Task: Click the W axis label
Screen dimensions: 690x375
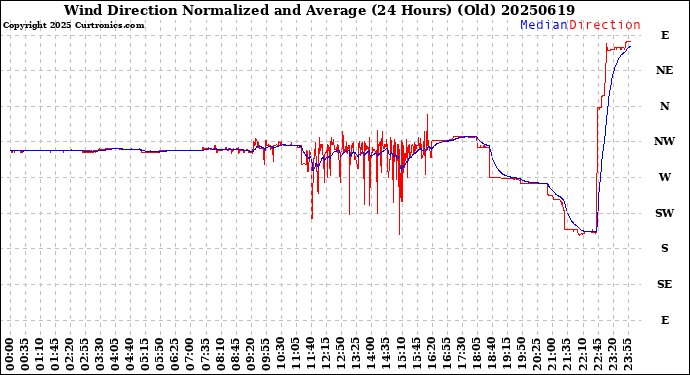Action: pyautogui.click(x=664, y=177)
